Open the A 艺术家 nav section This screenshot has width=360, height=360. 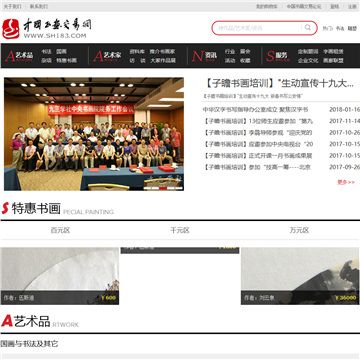click(107, 56)
